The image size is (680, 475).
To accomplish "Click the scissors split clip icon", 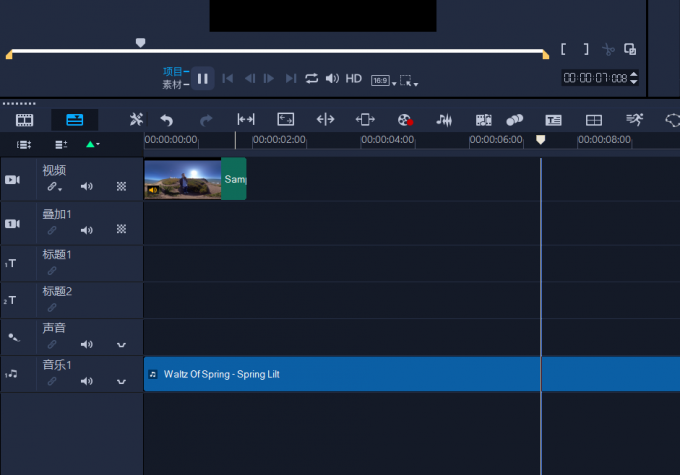I will 608,49.
